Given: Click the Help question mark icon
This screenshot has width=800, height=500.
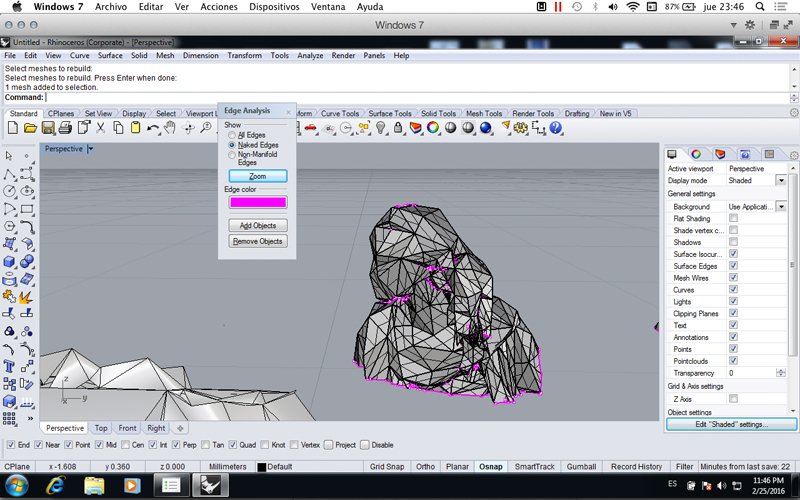Looking at the screenshot, I should coord(556,128).
